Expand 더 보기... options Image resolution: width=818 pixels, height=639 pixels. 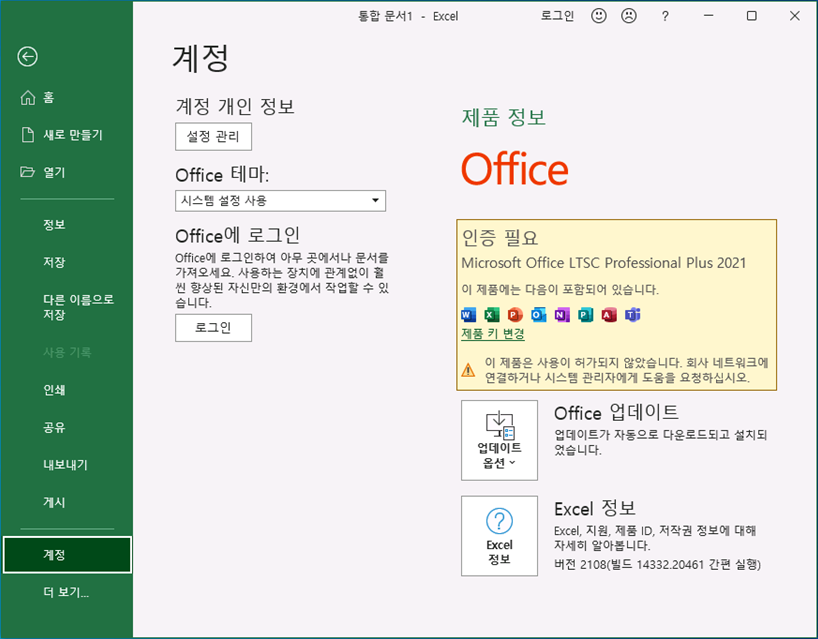point(67,593)
